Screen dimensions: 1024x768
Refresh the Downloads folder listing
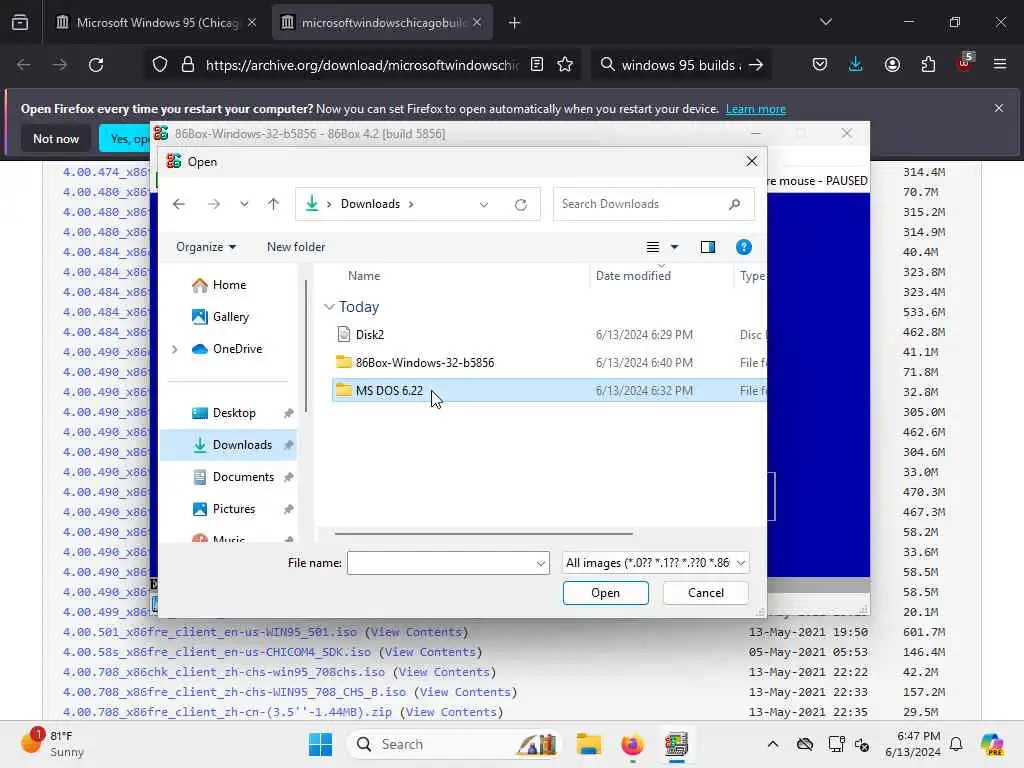(520, 204)
